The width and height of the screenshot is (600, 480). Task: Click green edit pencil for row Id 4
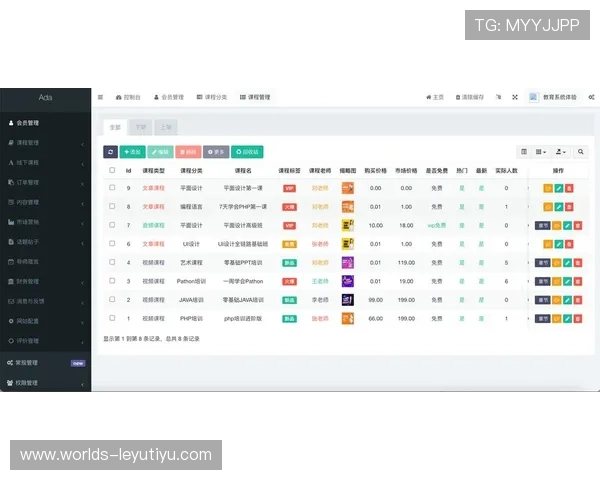[x=567, y=263]
